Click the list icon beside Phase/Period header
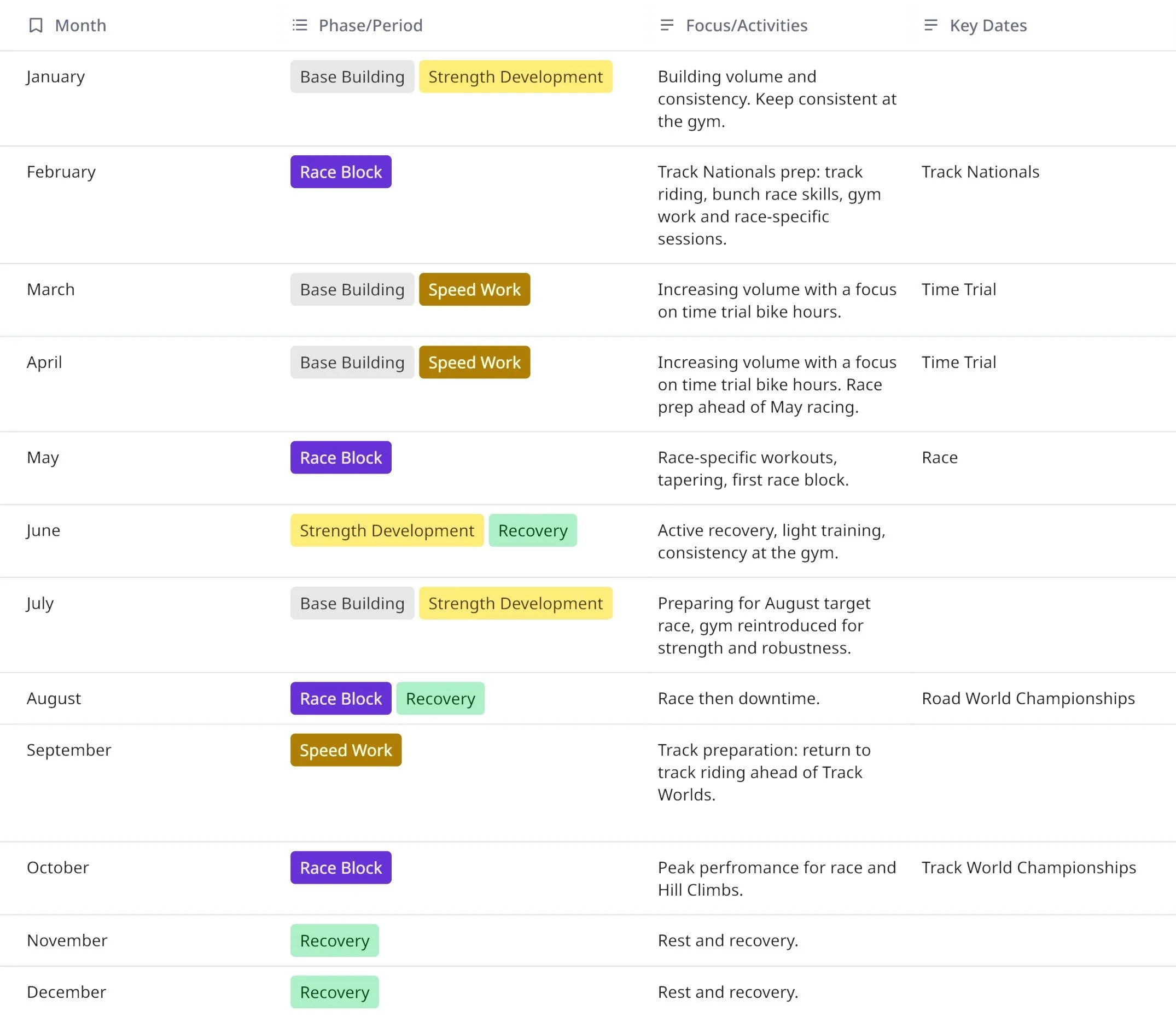The image size is (1176, 1017). point(300,25)
